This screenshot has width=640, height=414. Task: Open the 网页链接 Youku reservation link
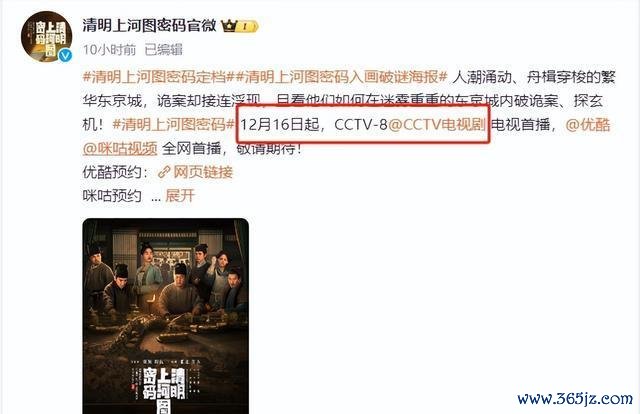pyautogui.click(x=203, y=172)
